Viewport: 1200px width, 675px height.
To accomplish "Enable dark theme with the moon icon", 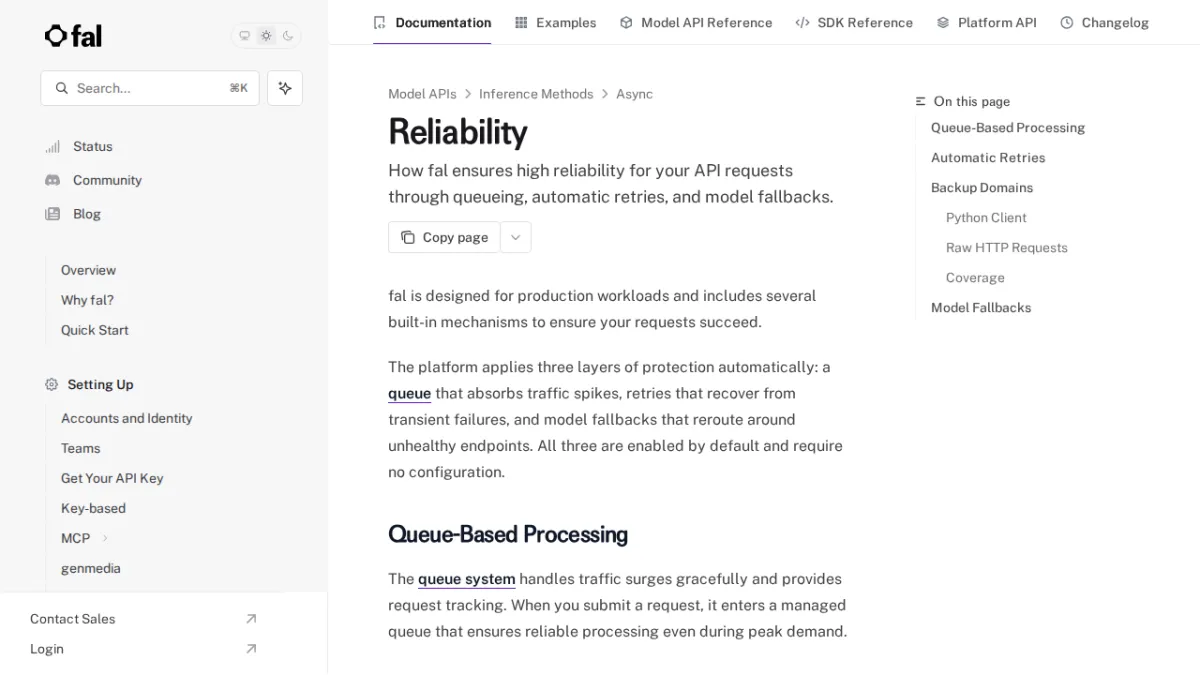I will click(x=288, y=36).
